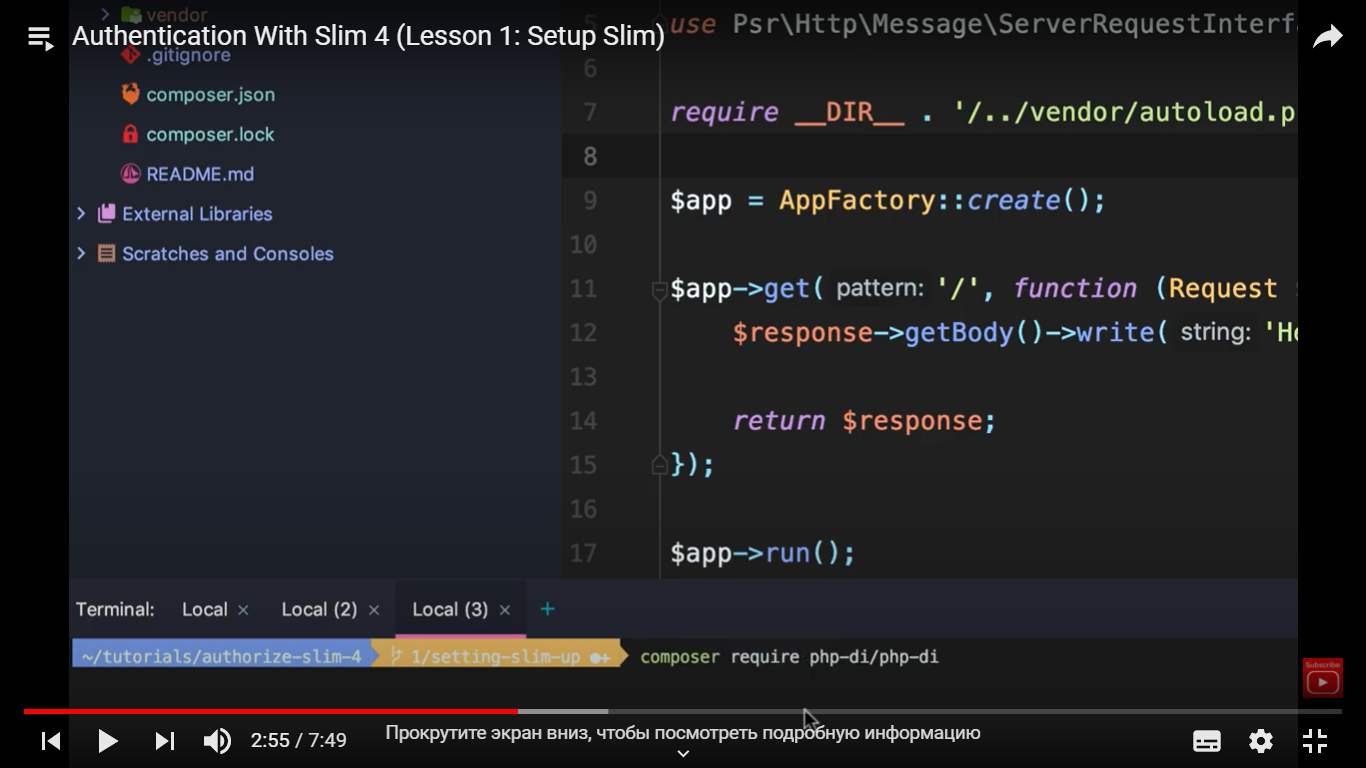Open the YouTube playlist queue icon
The width and height of the screenshot is (1366, 768).
tap(40, 39)
